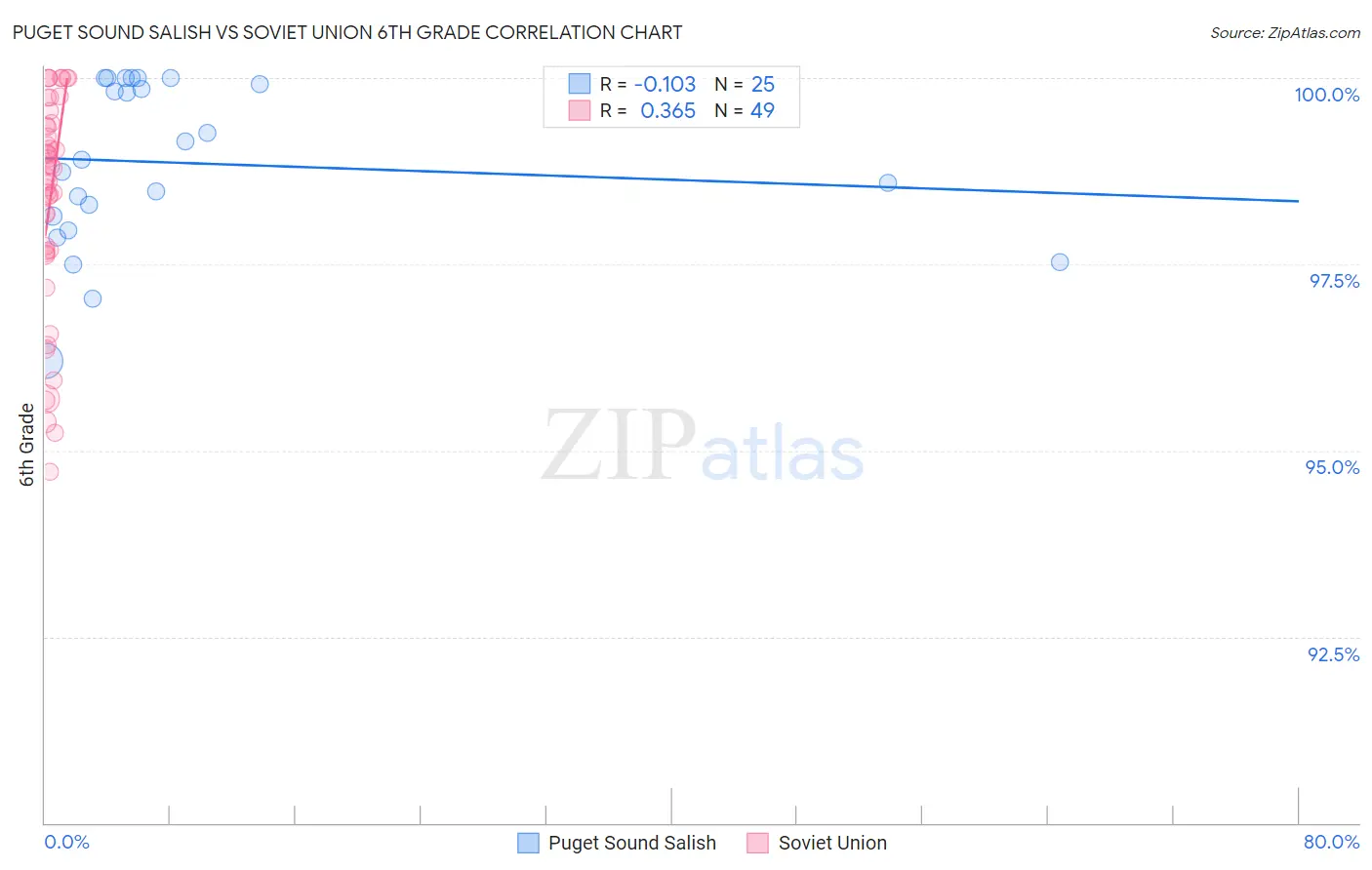The width and height of the screenshot is (1372, 870).
Task: Click the 92.5% y-axis label
Action: click(x=1333, y=654)
